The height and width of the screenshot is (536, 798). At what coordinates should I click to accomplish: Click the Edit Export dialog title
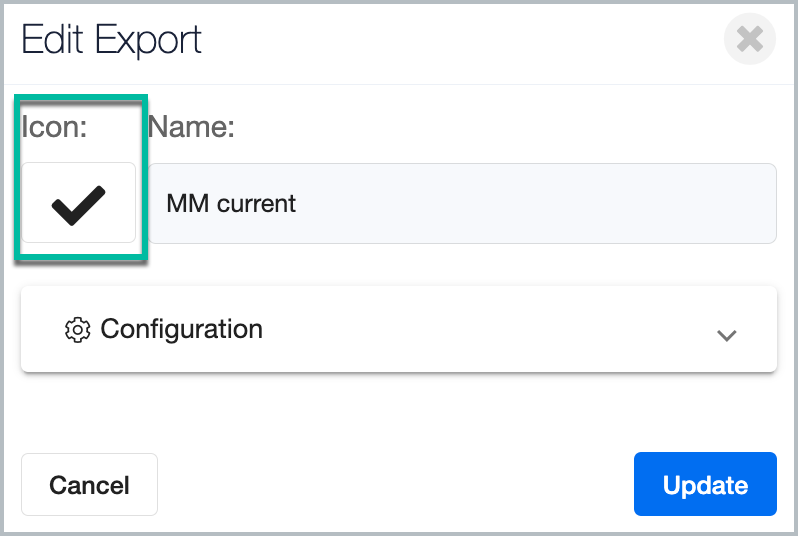tap(111, 40)
